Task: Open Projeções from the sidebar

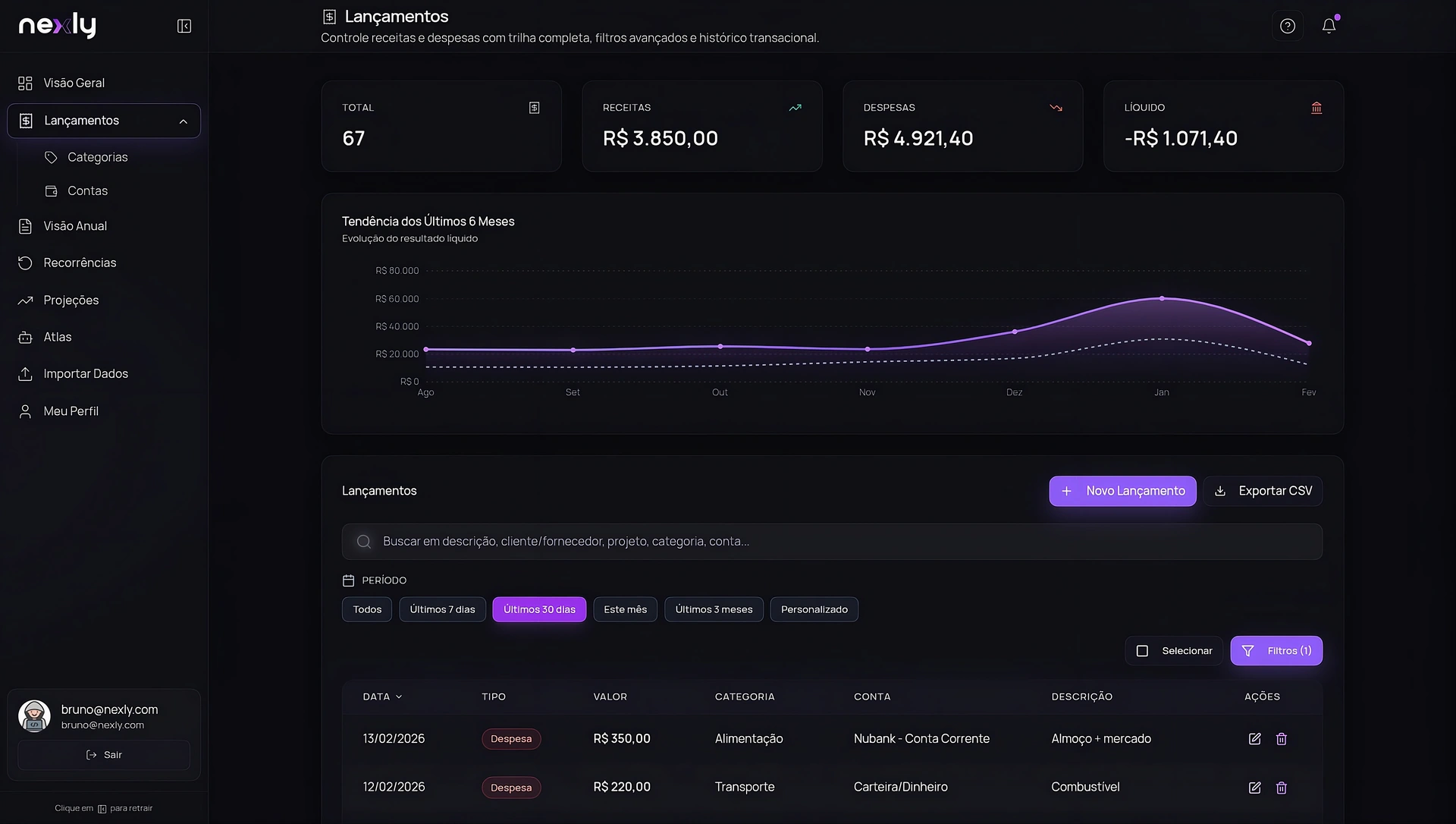Action: tap(71, 300)
